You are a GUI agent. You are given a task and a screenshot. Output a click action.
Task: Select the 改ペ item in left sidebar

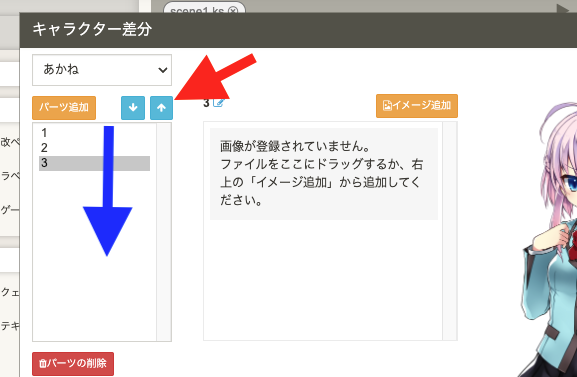point(10,142)
